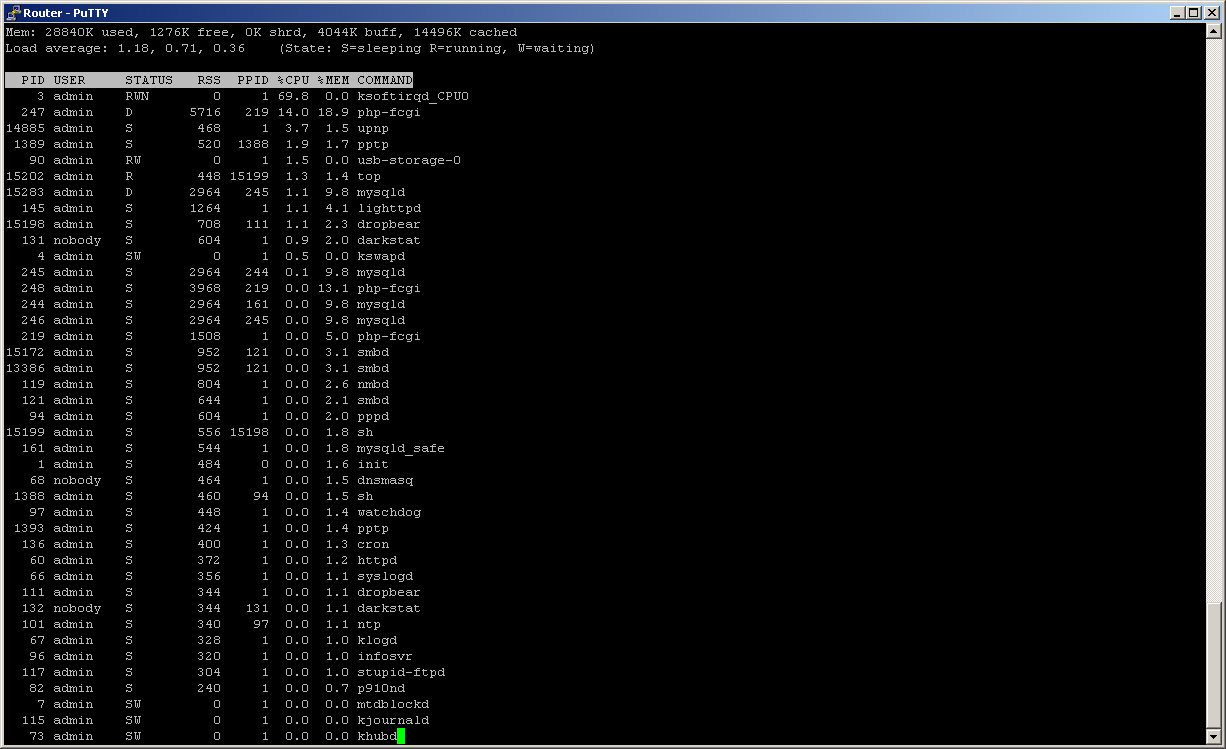
Task: Click 'smbd' in the PID 15172 row
Action: (373, 352)
